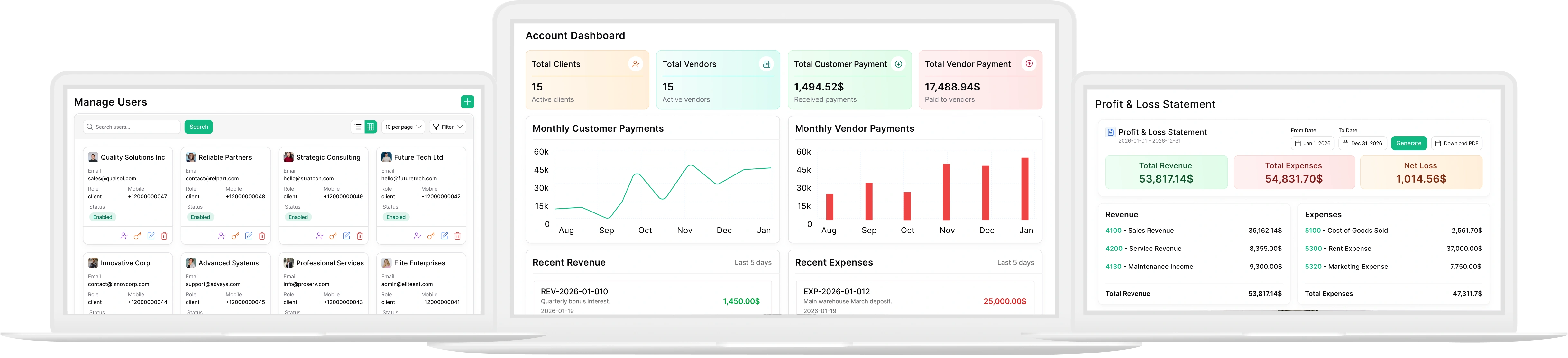Click Strategic Consulting avatar thumbnail

[289, 157]
